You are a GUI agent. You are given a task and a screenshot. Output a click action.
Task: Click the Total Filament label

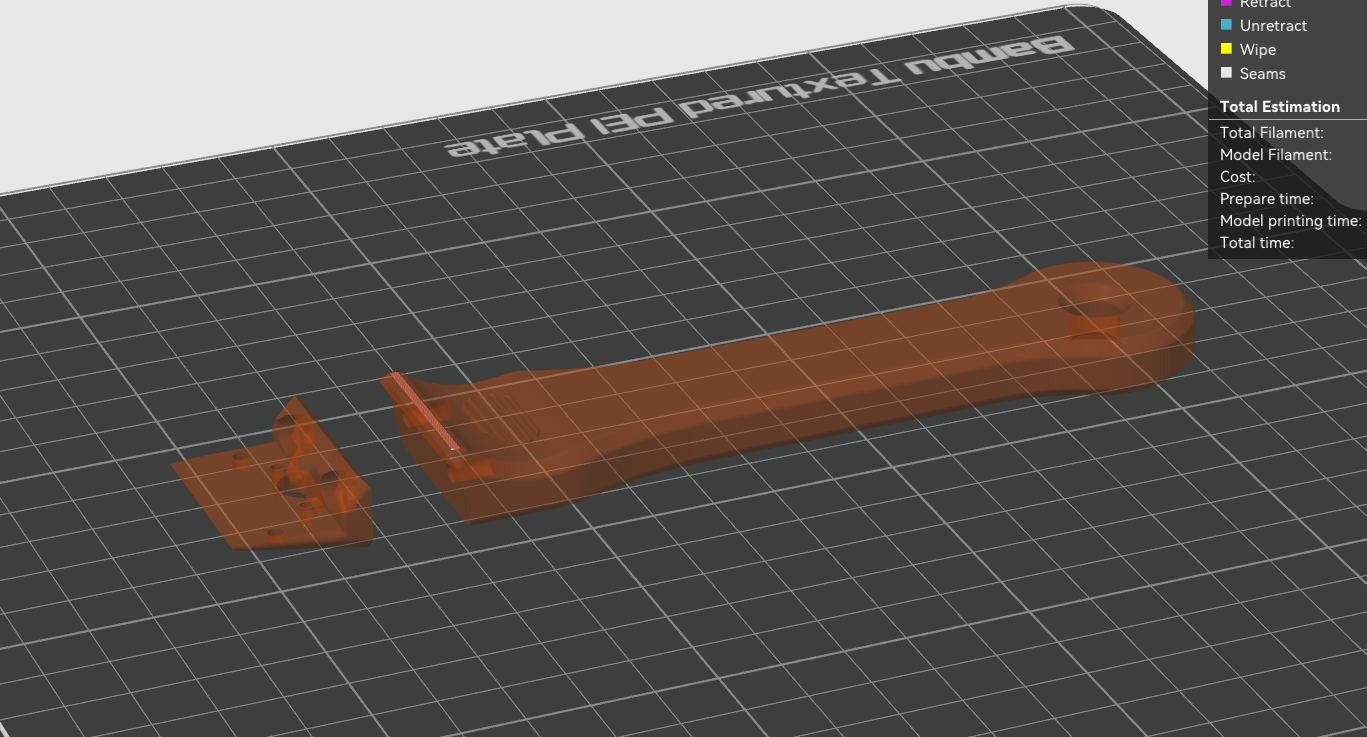point(1271,132)
